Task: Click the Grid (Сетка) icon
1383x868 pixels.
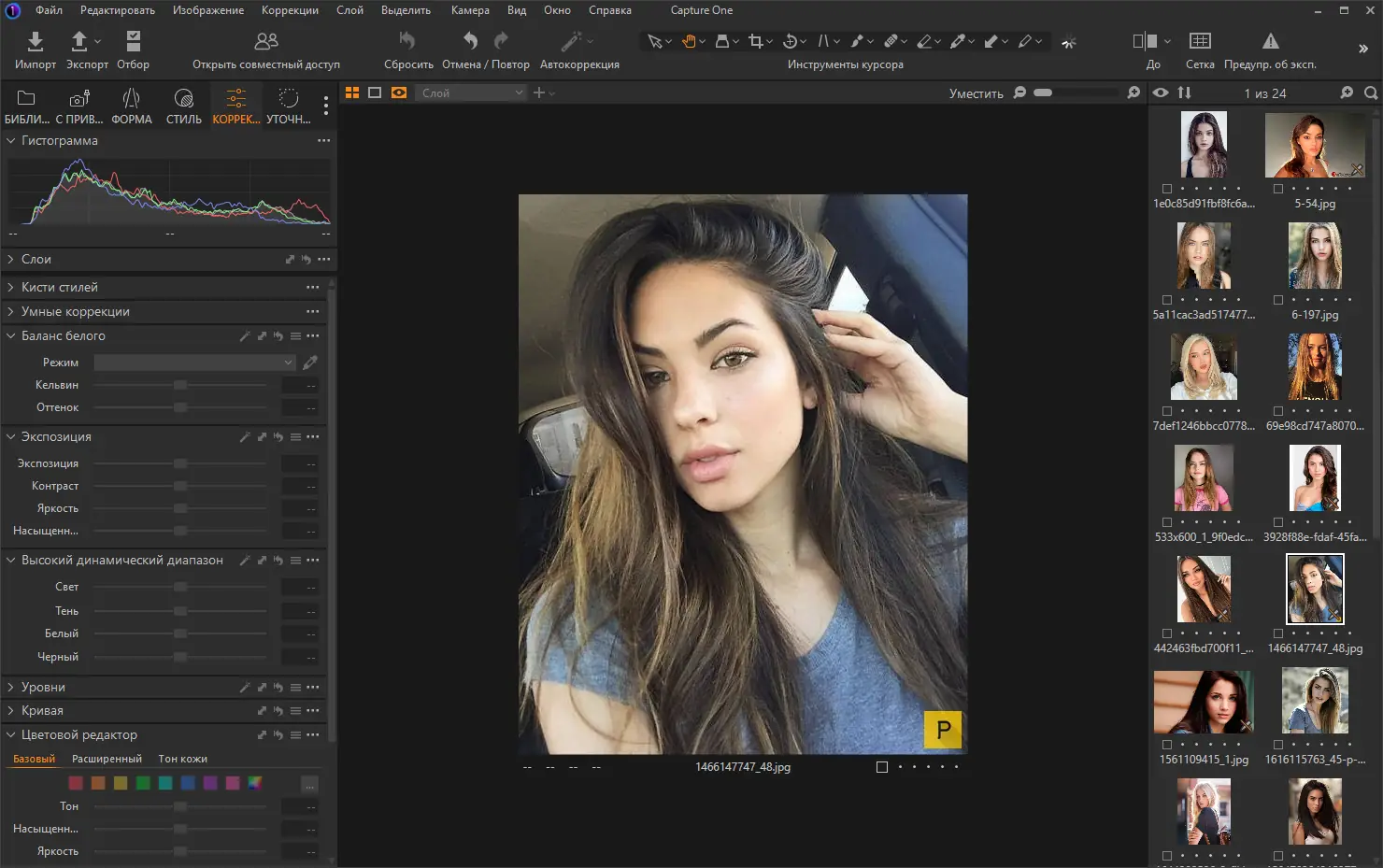Action: point(1200,40)
